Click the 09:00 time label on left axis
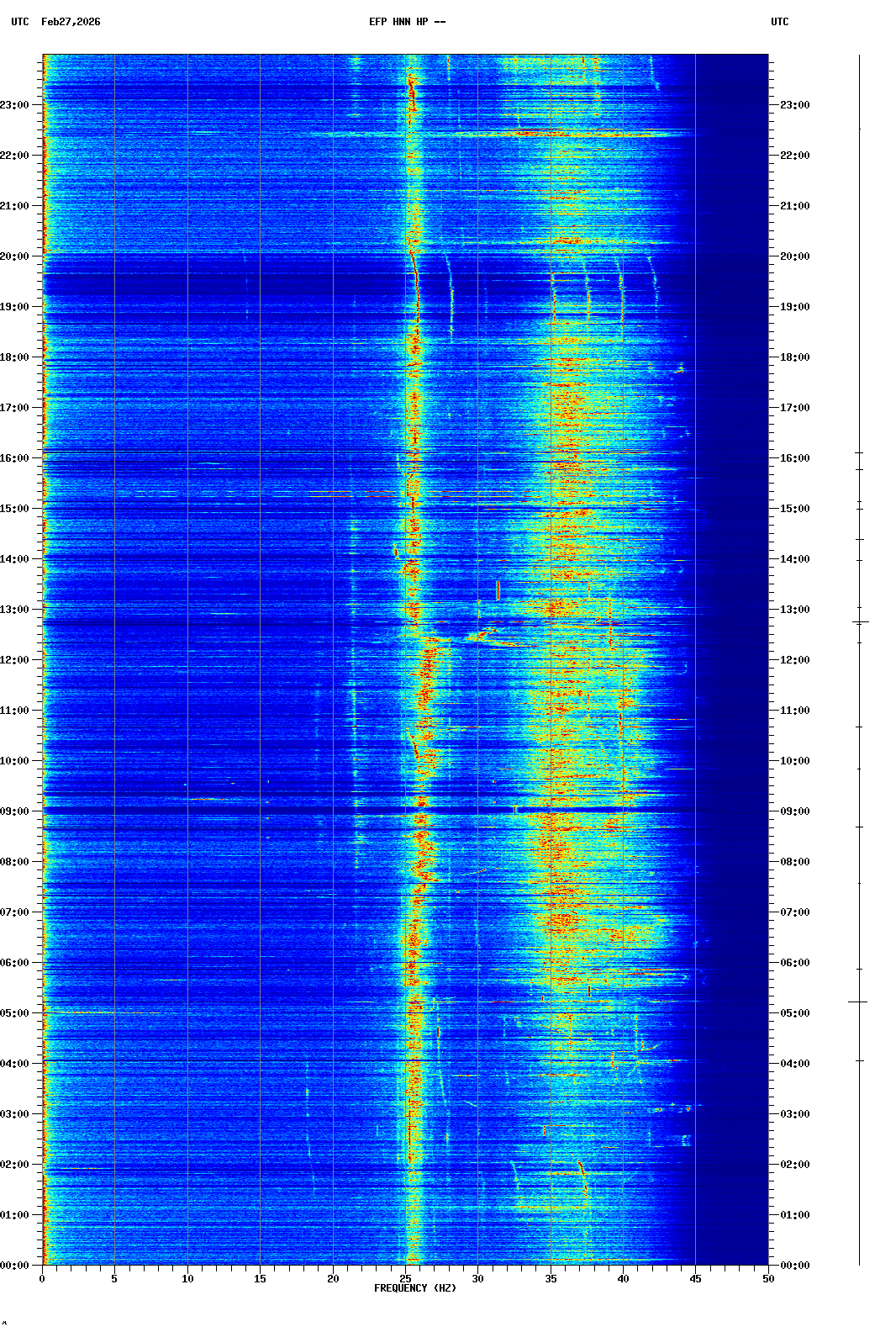 pos(16,811)
